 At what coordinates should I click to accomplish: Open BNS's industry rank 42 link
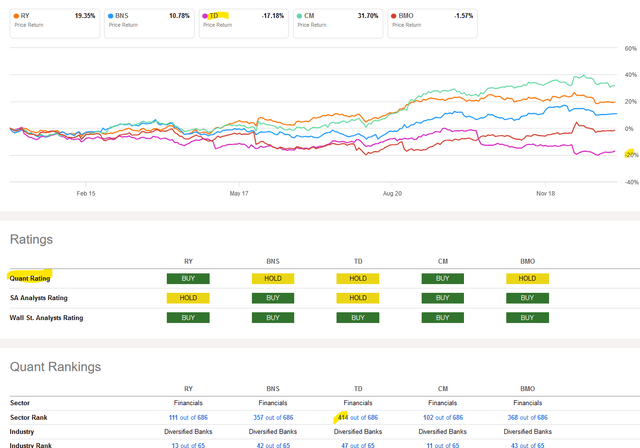click(x=271, y=443)
